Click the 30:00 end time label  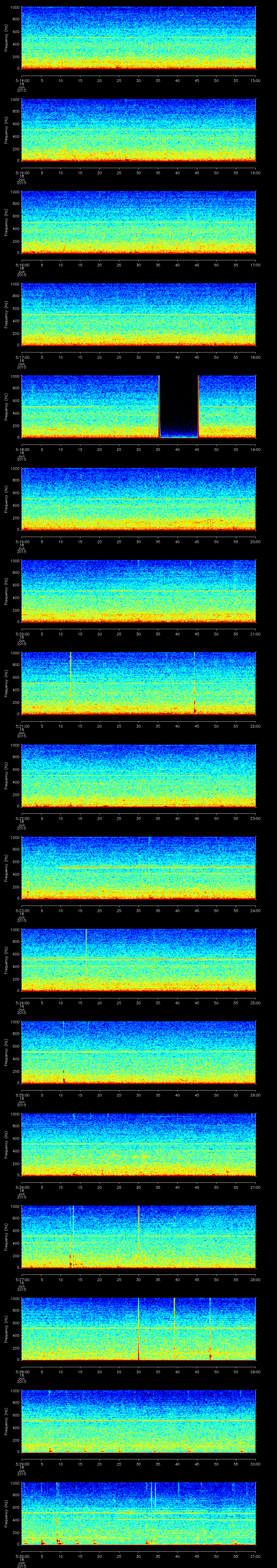255,1463
